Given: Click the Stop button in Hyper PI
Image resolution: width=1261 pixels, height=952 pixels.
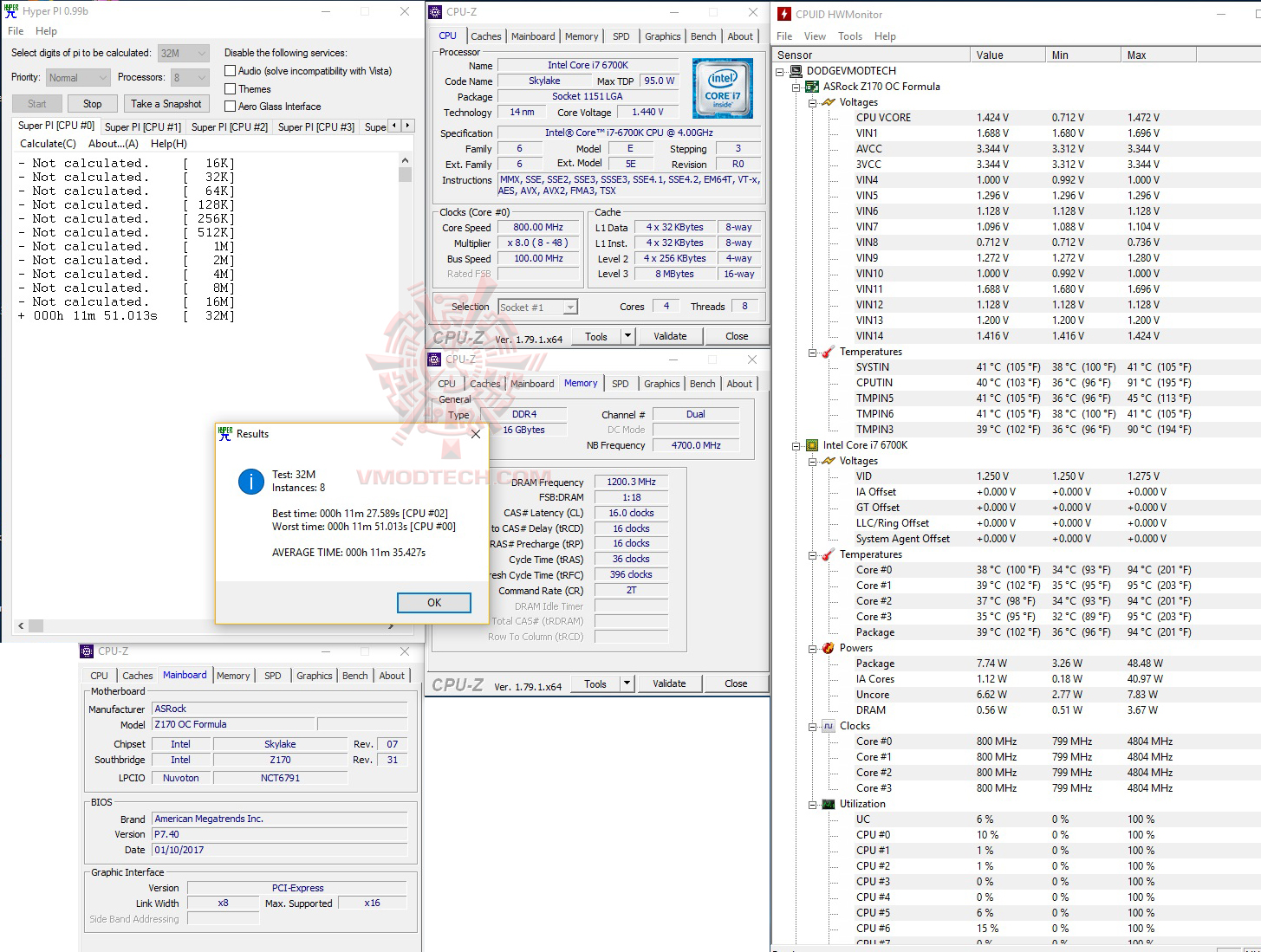Looking at the screenshot, I should point(93,104).
